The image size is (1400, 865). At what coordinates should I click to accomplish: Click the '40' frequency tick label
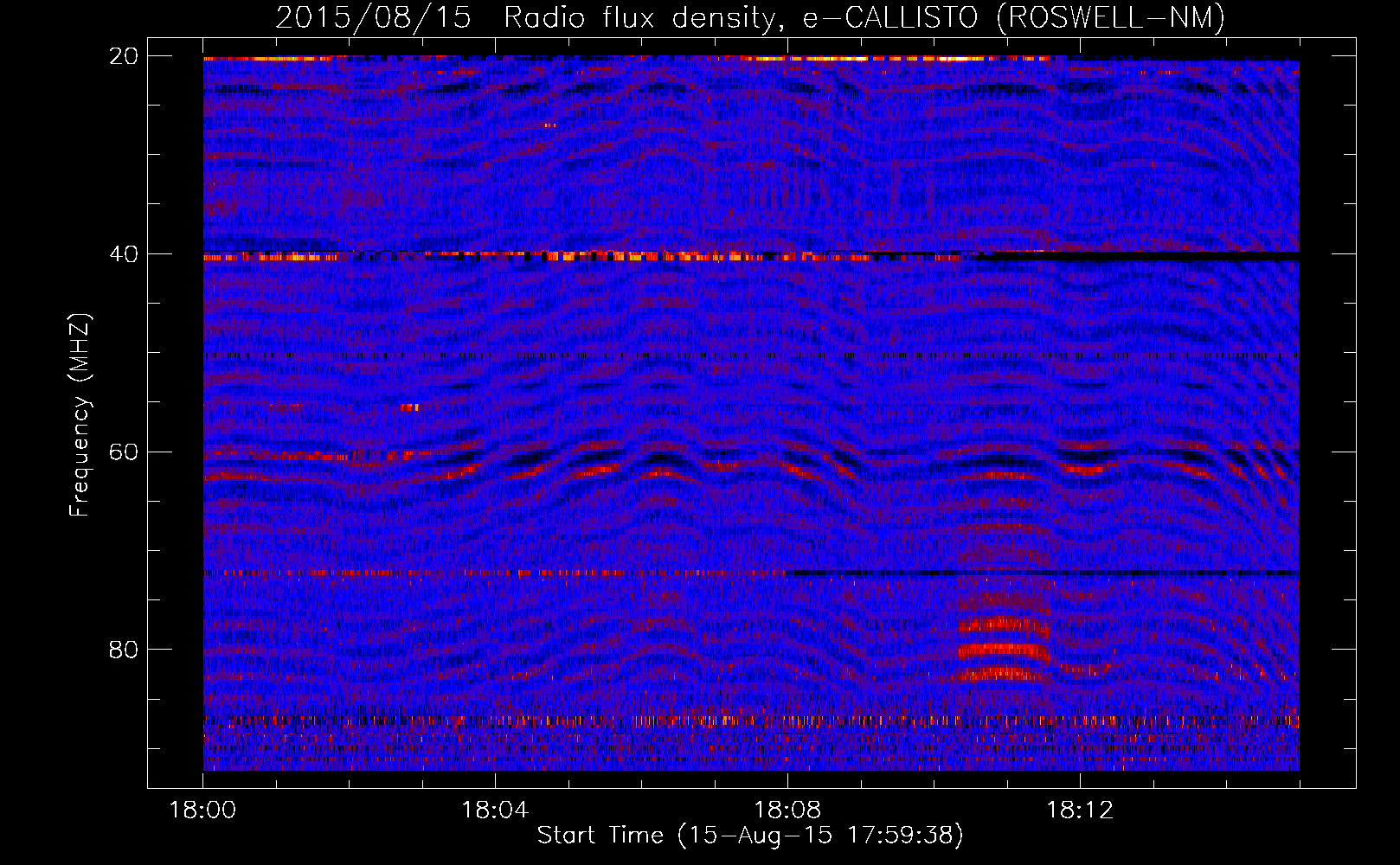pos(124,254)
